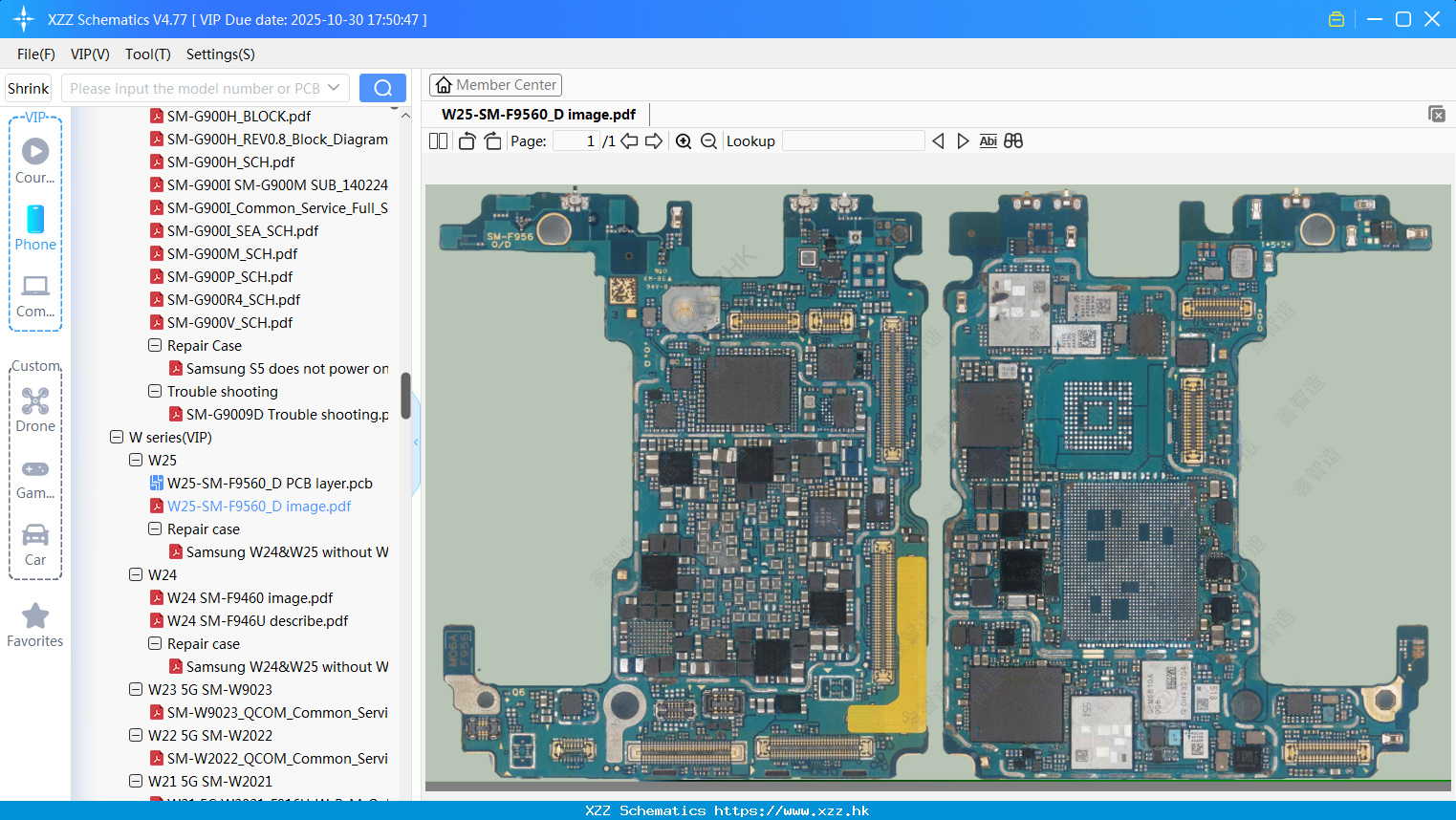Click the file tree vertical scrollbar thumb
1456x820 pixels.
click(405, 396)
